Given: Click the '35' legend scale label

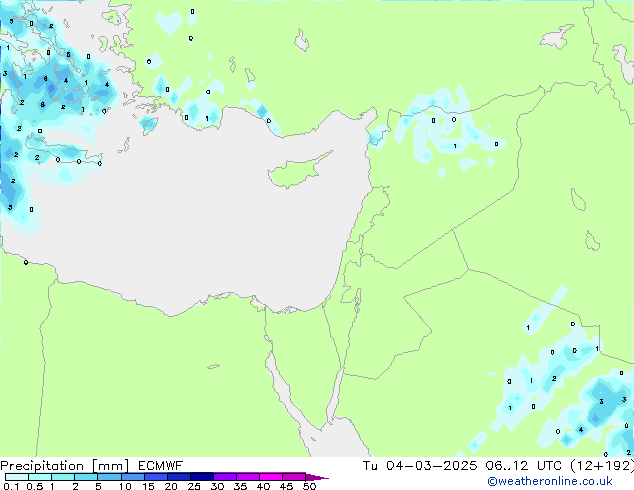Looking at the screenshot, I should click(x=240, y=486).
